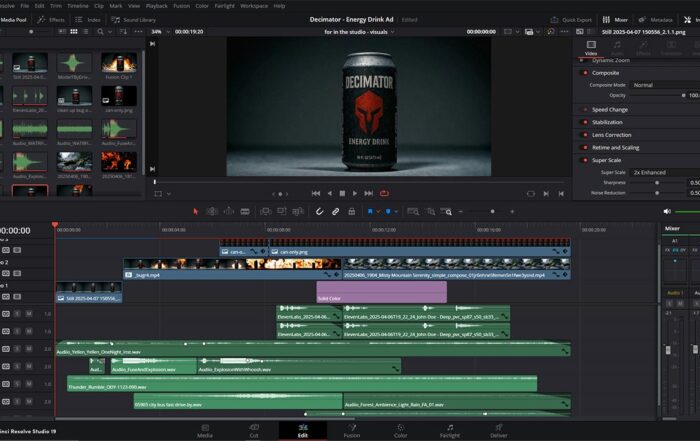Adjust the Noise Reduction slider
The height and width of the screenshot is (441, 700).
(657, 193)
